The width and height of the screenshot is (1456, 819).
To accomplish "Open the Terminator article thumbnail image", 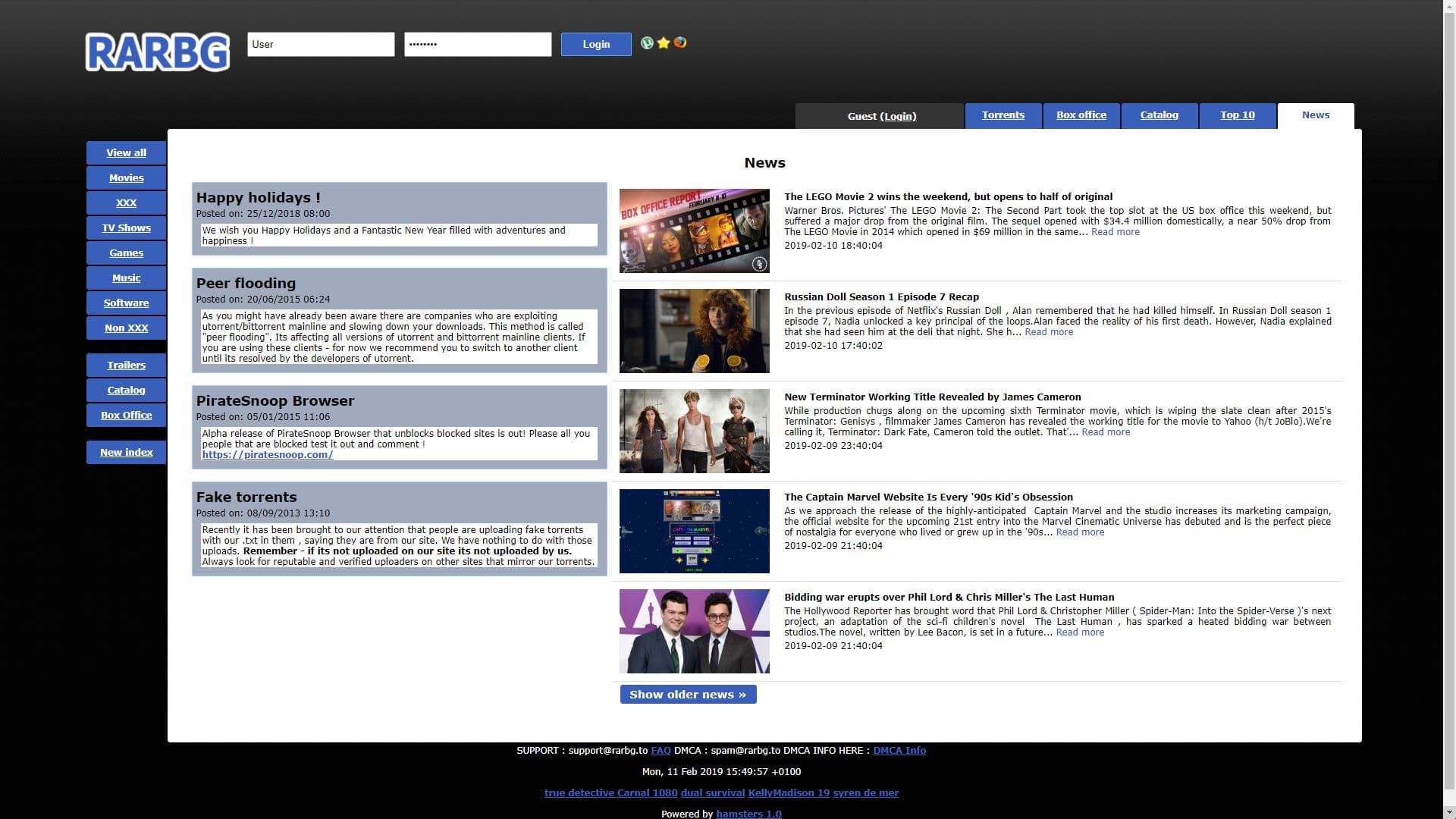I will coord(694,431).
